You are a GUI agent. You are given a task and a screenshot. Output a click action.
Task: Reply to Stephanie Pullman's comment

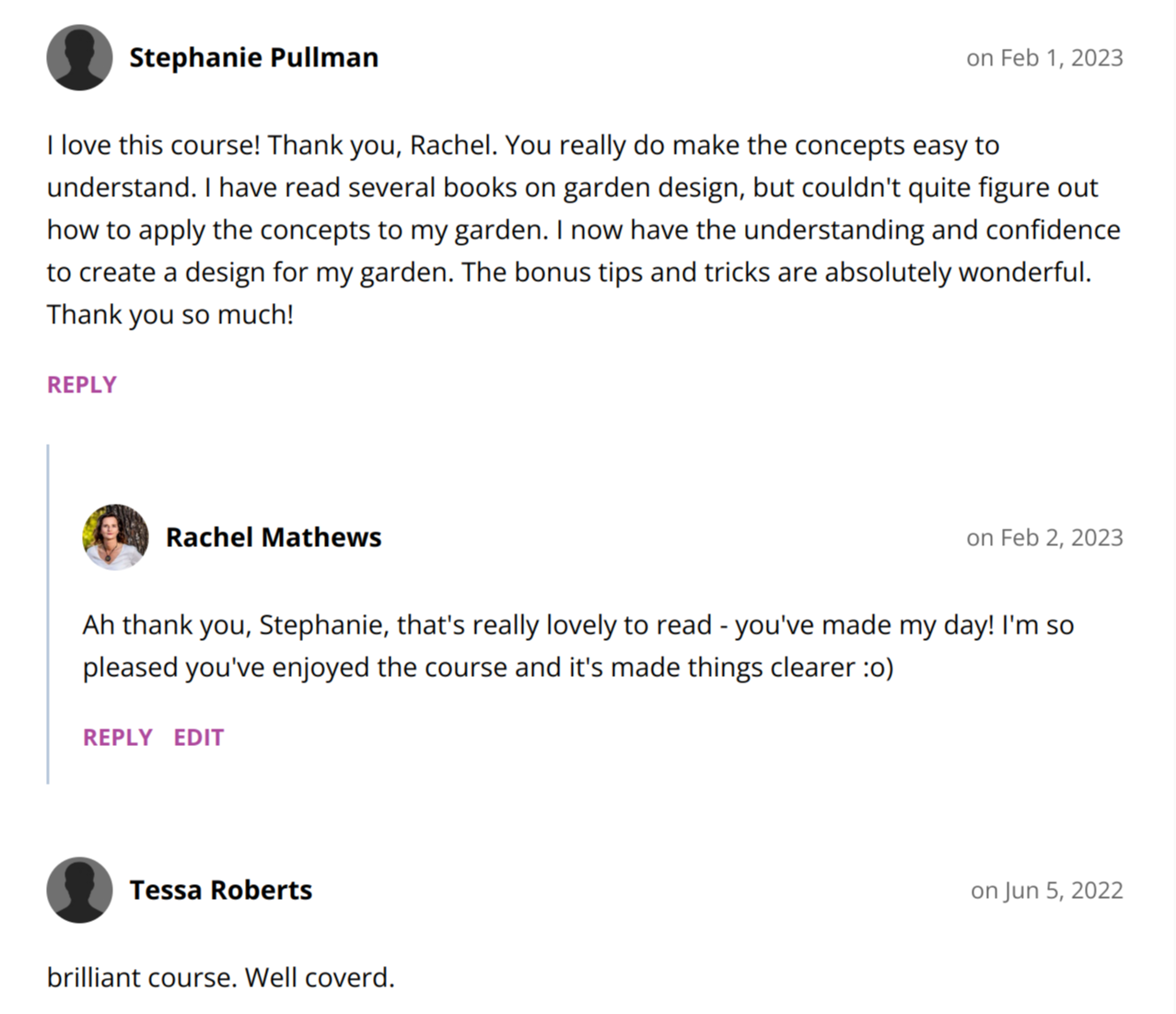click(82, 384)
